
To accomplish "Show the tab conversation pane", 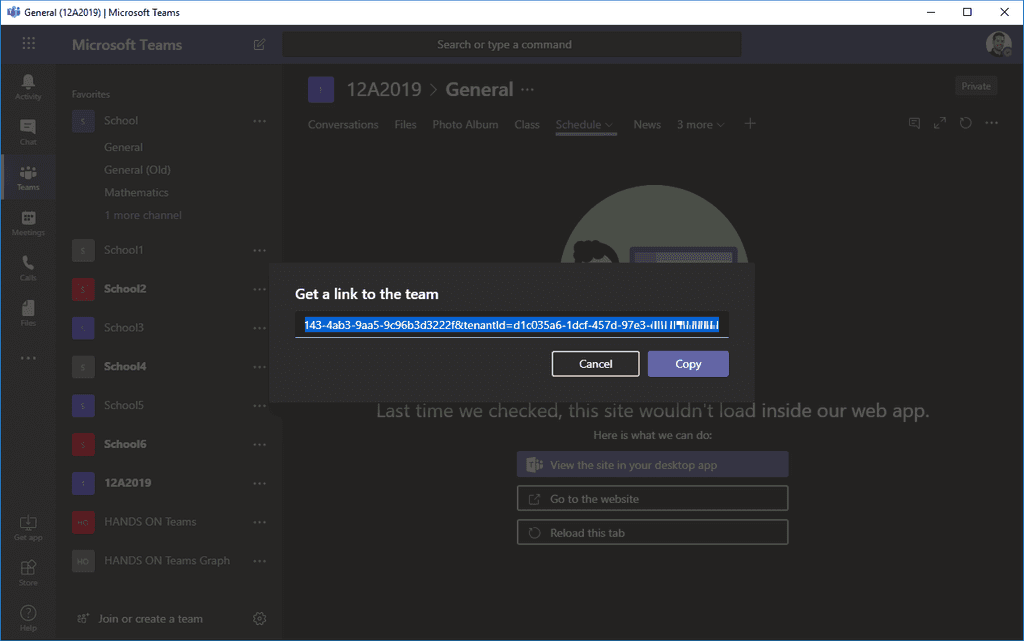I will 914,123.
